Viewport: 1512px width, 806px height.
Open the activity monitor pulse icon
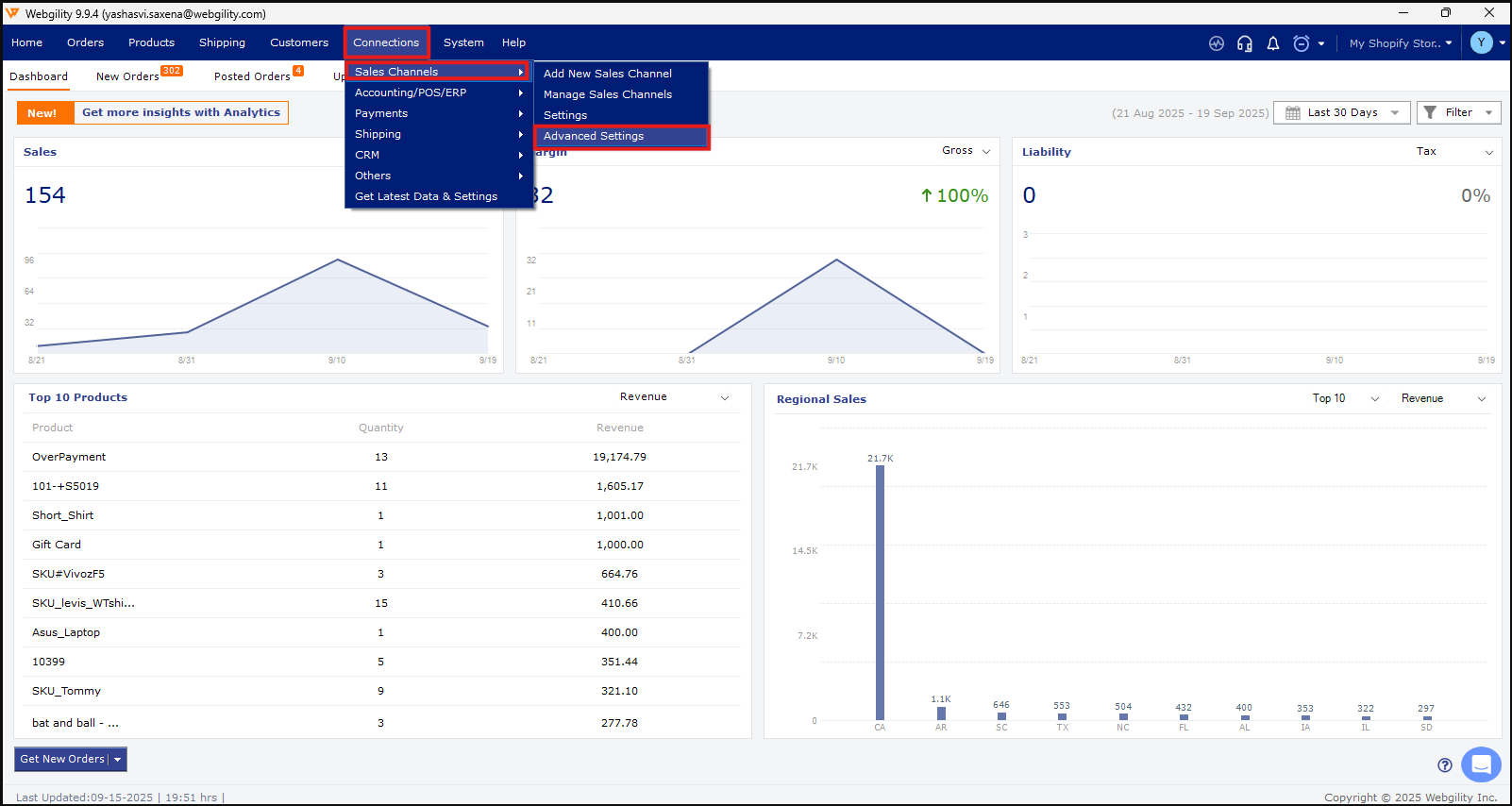1217,43
